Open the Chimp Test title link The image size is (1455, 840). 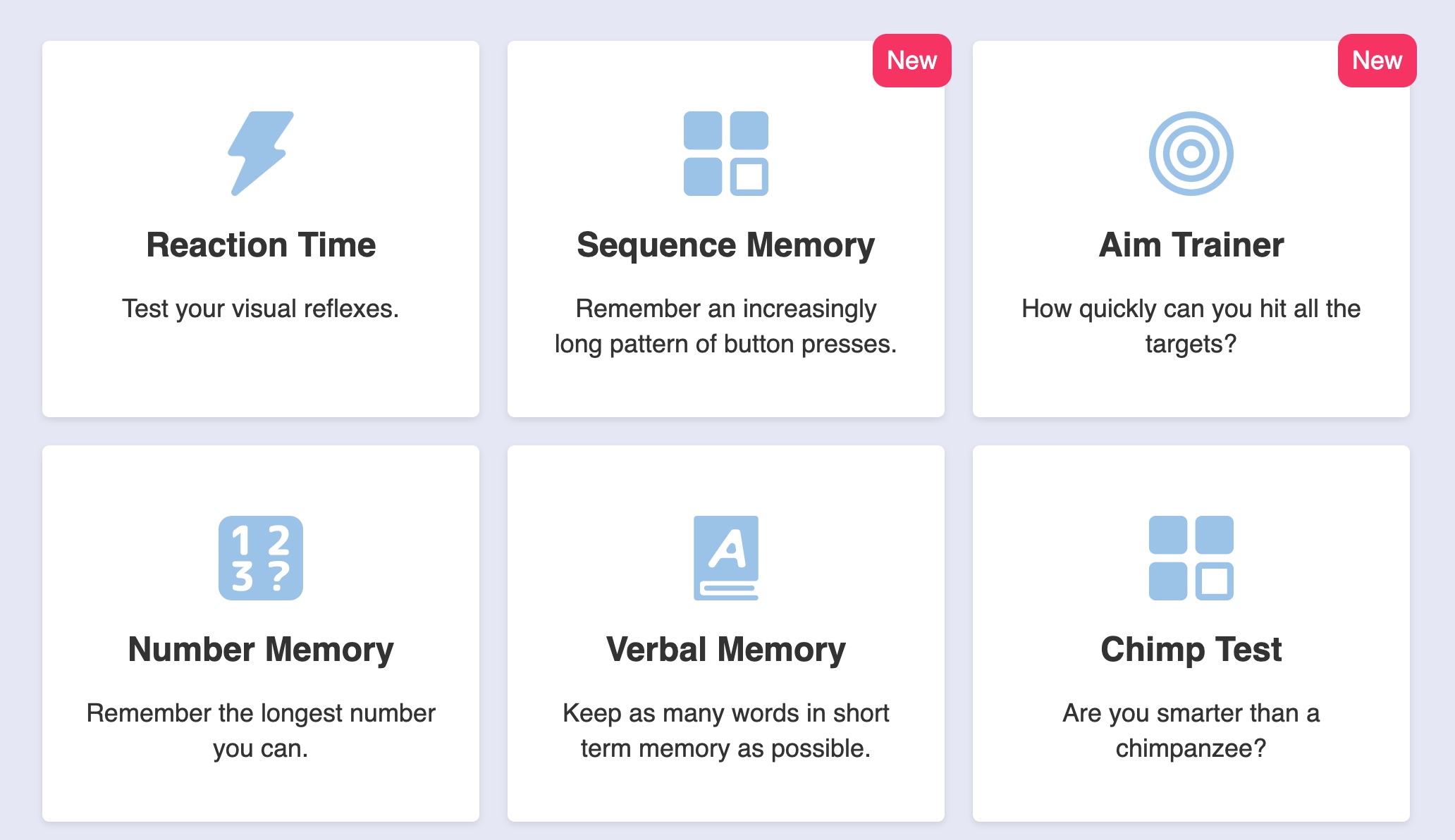click(1191, 650)
